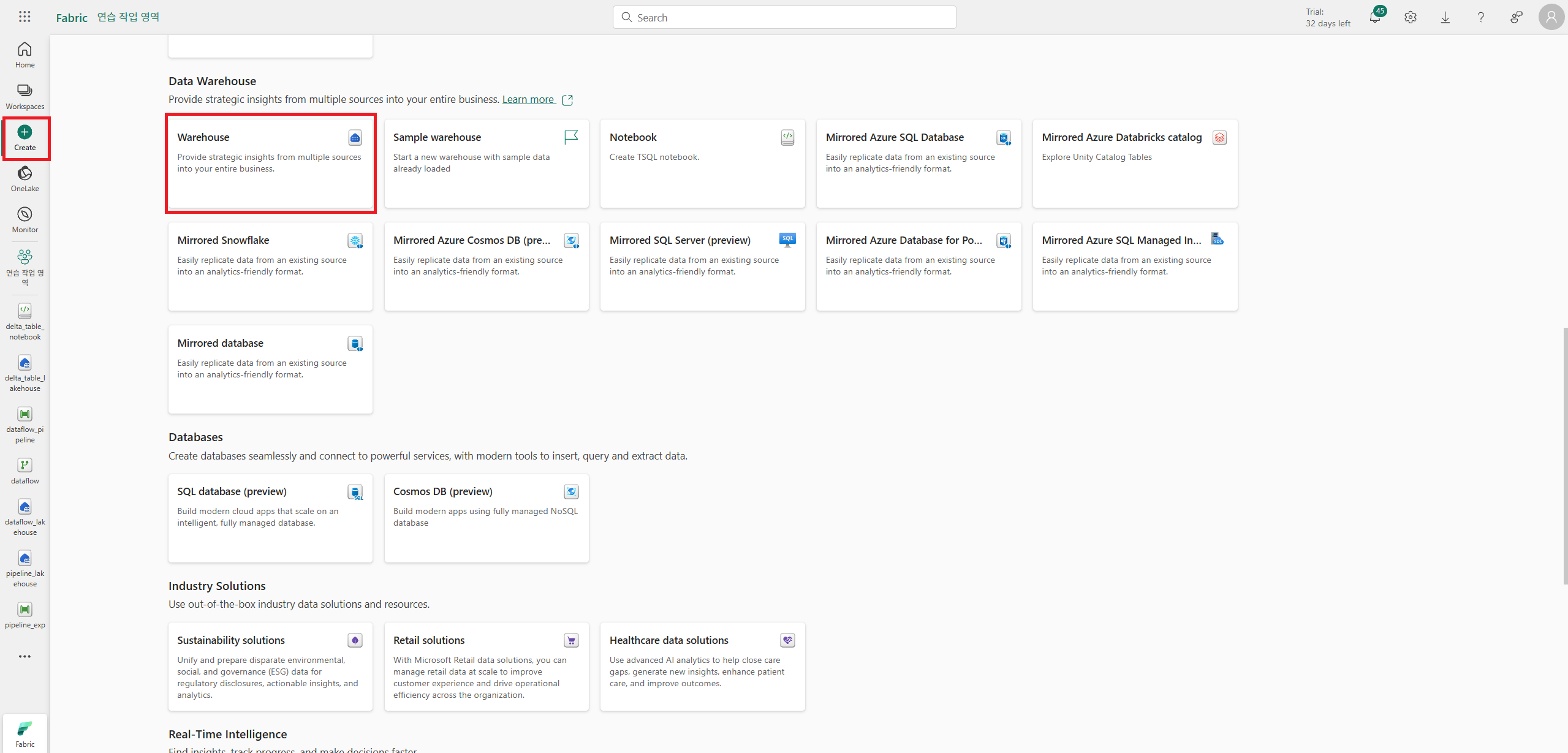Choose the Sample warehouse card
Screen dimensions: 1568x753
click(x=486, y=163)
